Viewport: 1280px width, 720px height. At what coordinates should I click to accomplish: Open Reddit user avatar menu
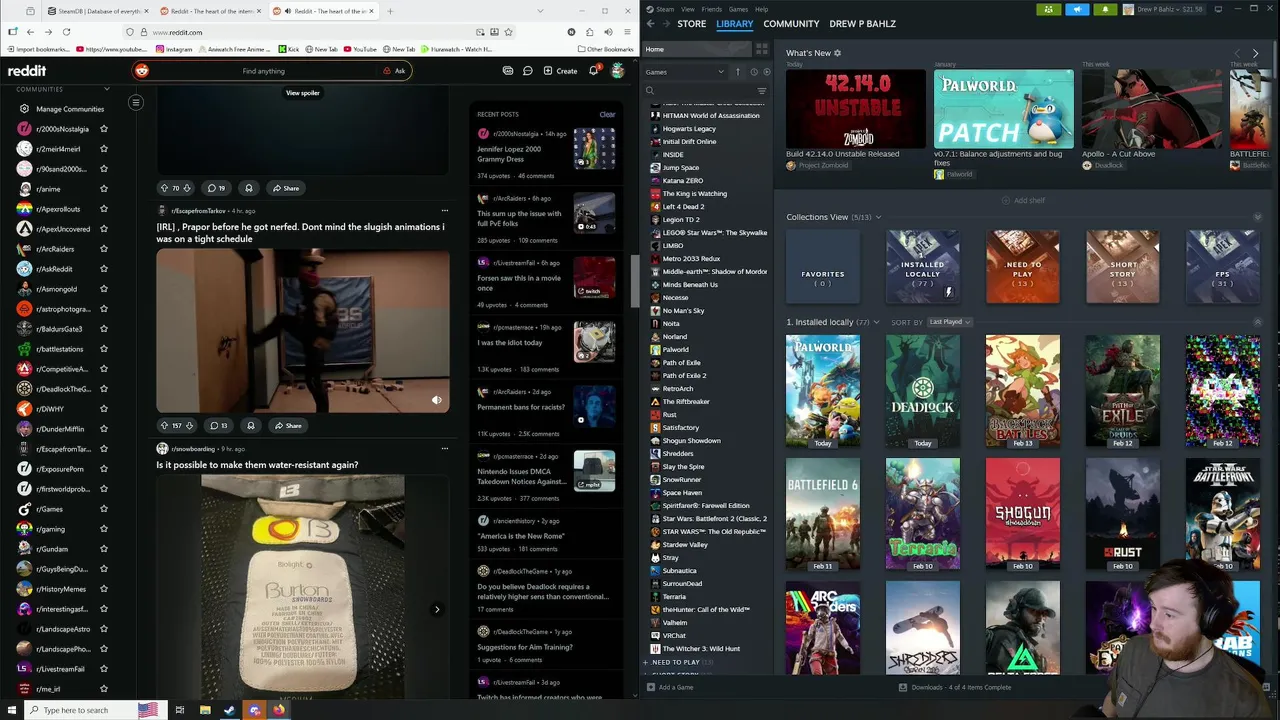click(x=618, y=71)
